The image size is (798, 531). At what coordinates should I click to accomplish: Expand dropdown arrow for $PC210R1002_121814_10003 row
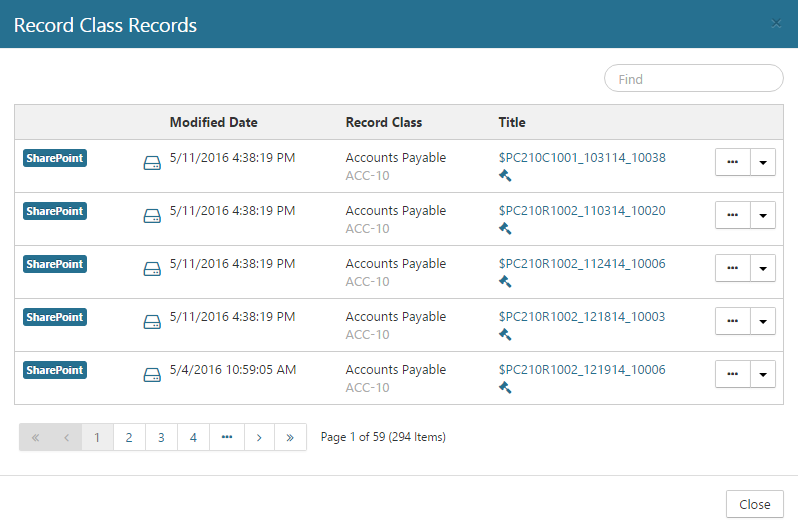pyautogui.click(x=763, y=321)
